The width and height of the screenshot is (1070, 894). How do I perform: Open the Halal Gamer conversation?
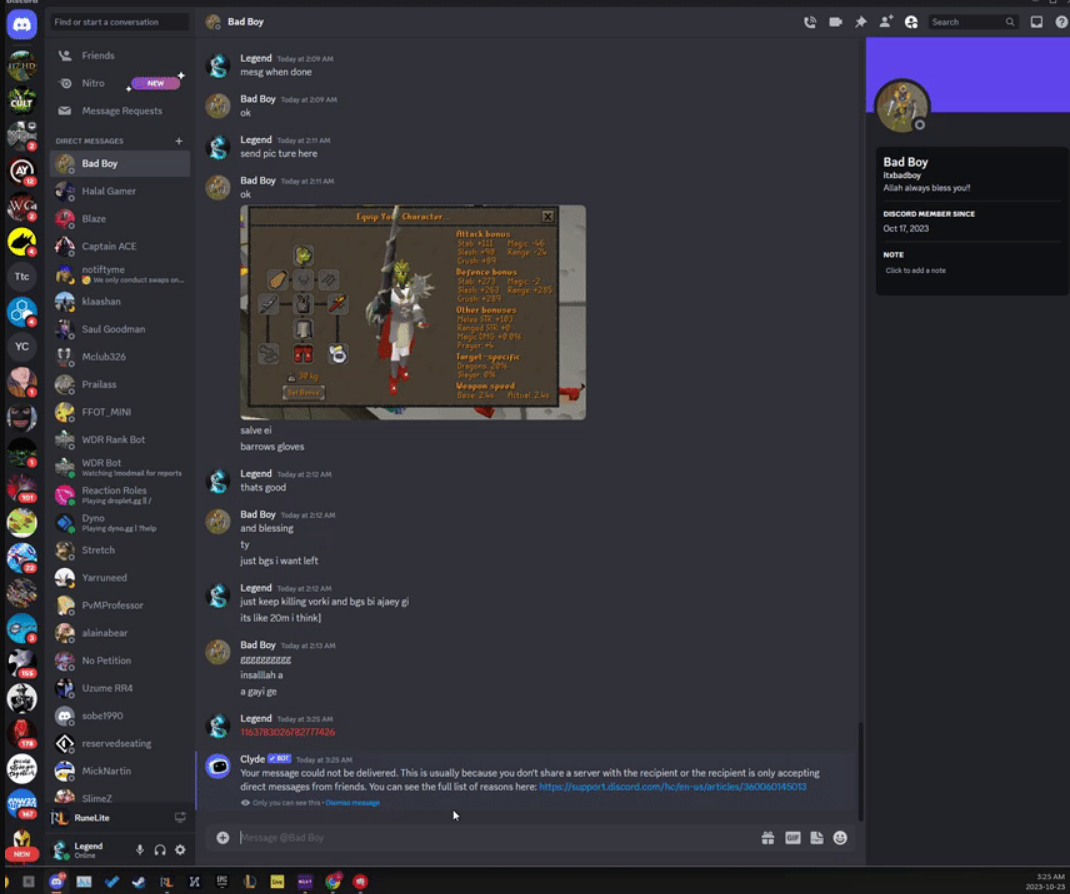120,191
